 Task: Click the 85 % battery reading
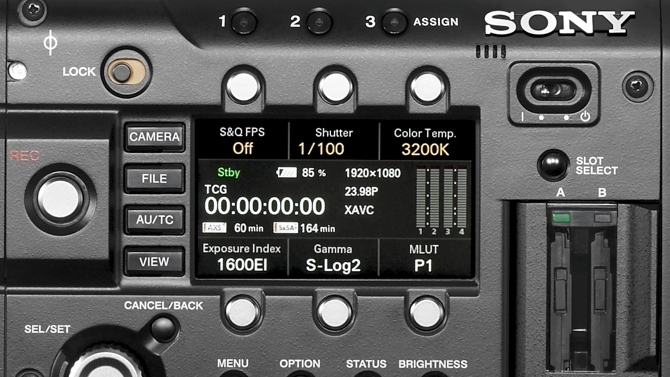pyautogui.click(x=314, y=173)
